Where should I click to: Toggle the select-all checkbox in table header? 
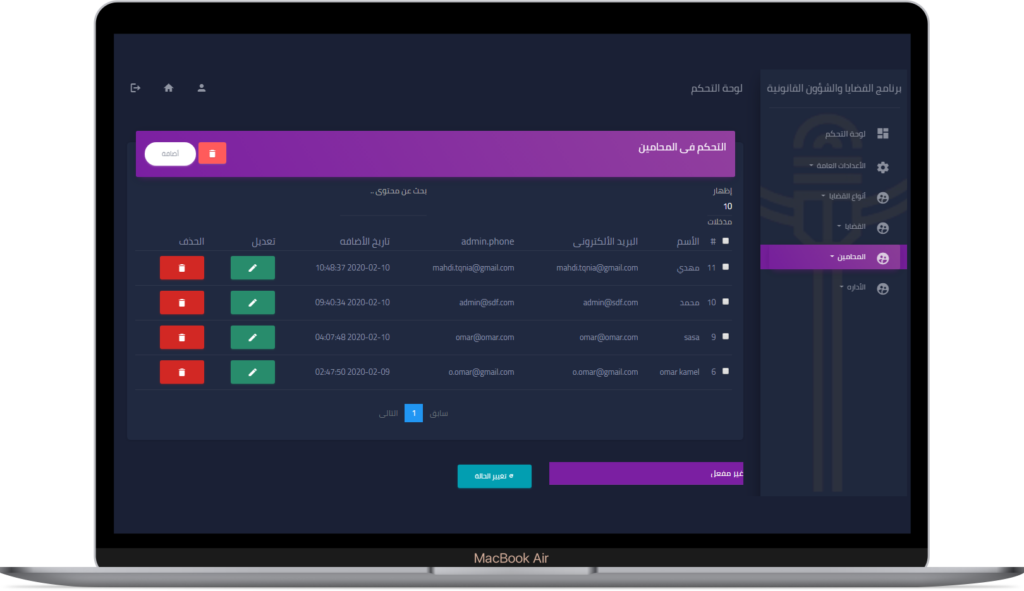[725, 241]
